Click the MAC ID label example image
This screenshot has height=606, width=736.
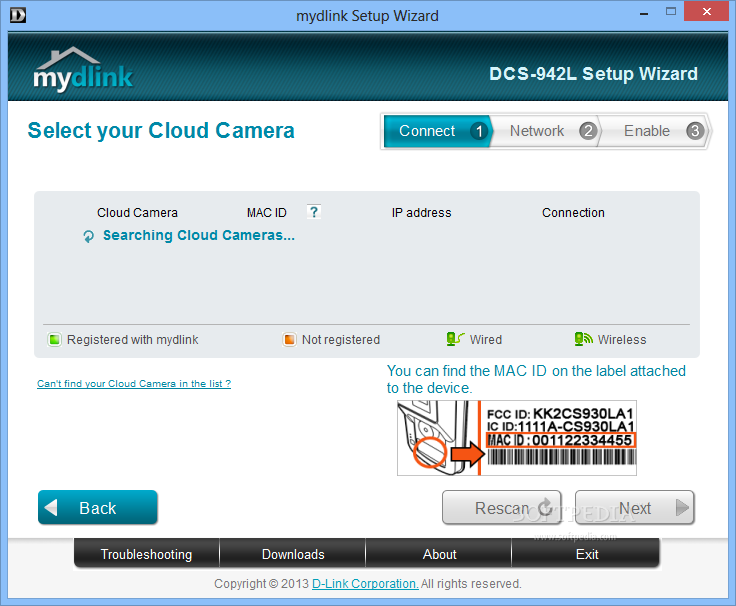517,437
